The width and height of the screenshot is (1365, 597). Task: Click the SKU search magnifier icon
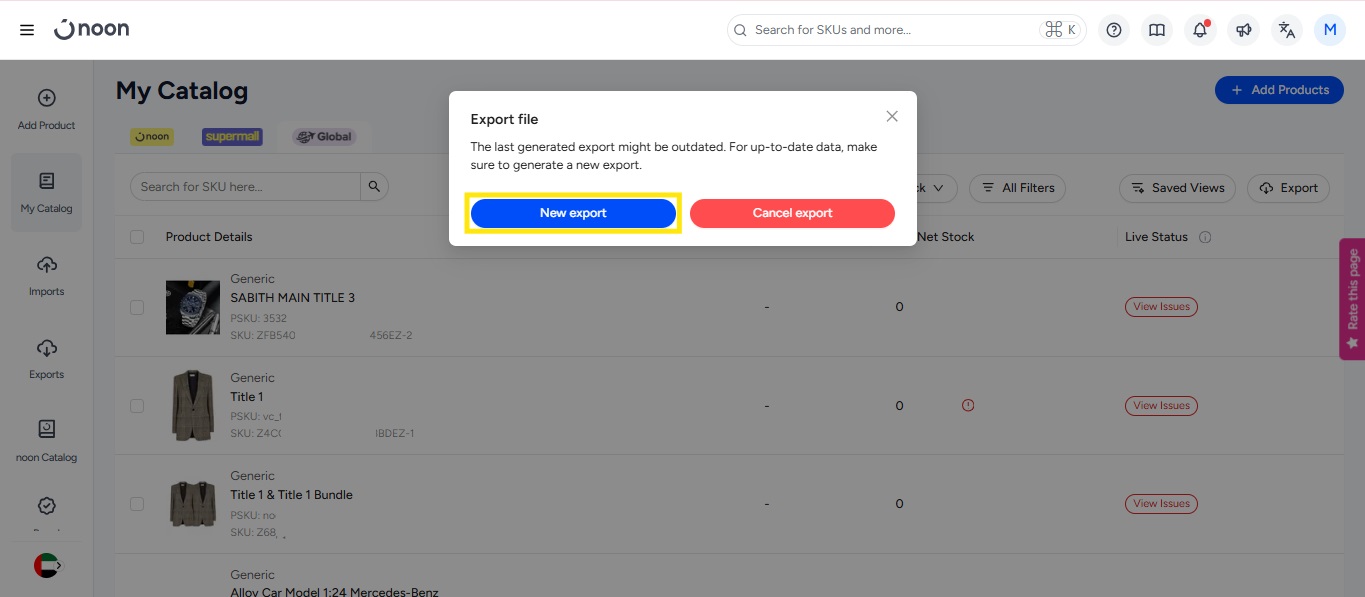click(x=374, y=187)
